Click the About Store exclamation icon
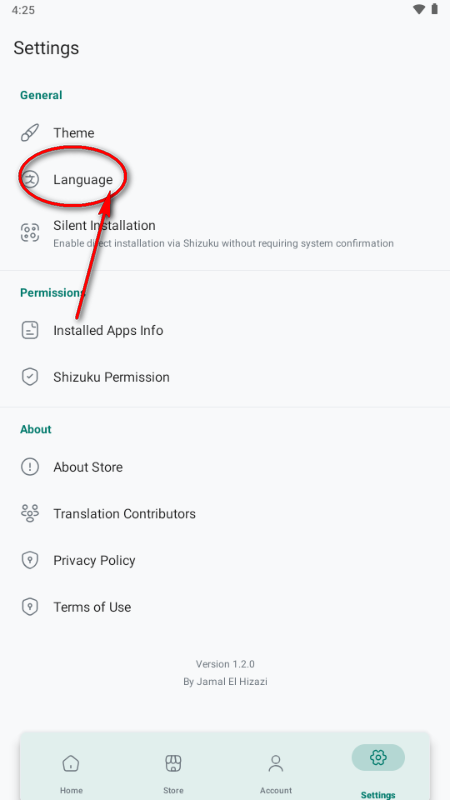 coord(30,467)
